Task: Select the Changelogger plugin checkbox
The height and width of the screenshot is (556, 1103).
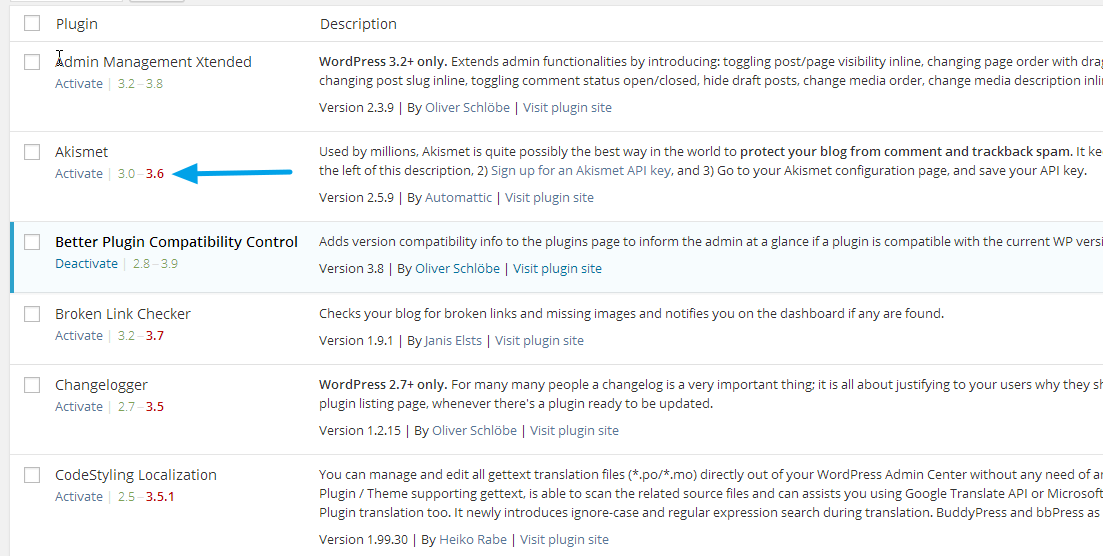Action: pos(32,385)
